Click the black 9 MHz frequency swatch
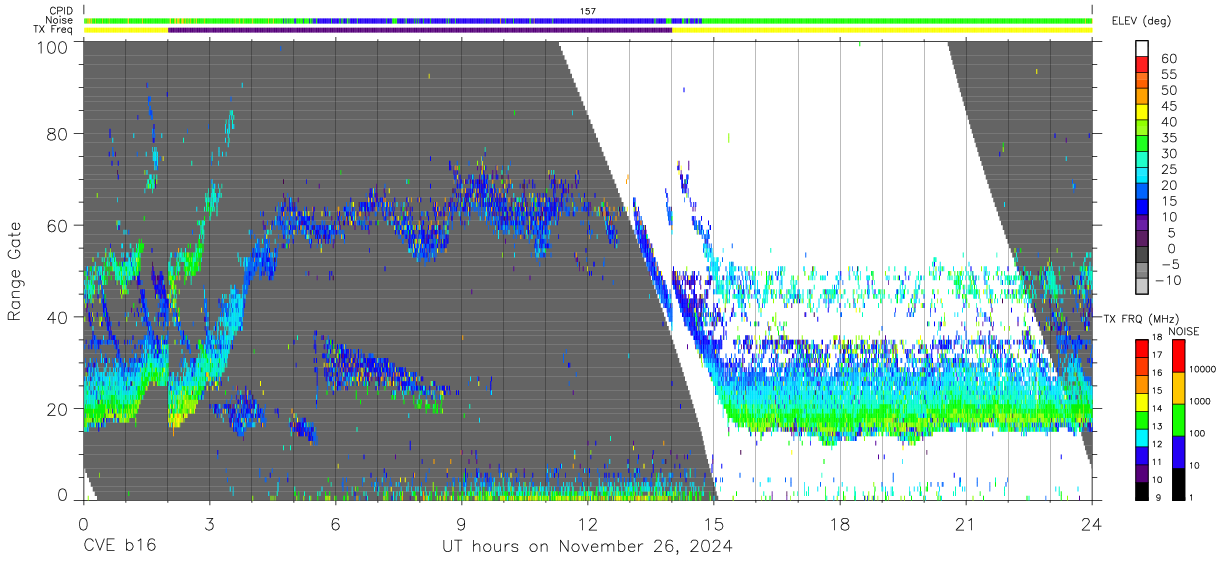The width and height of the screenshot is (1228, 567). click(1142, 491)
